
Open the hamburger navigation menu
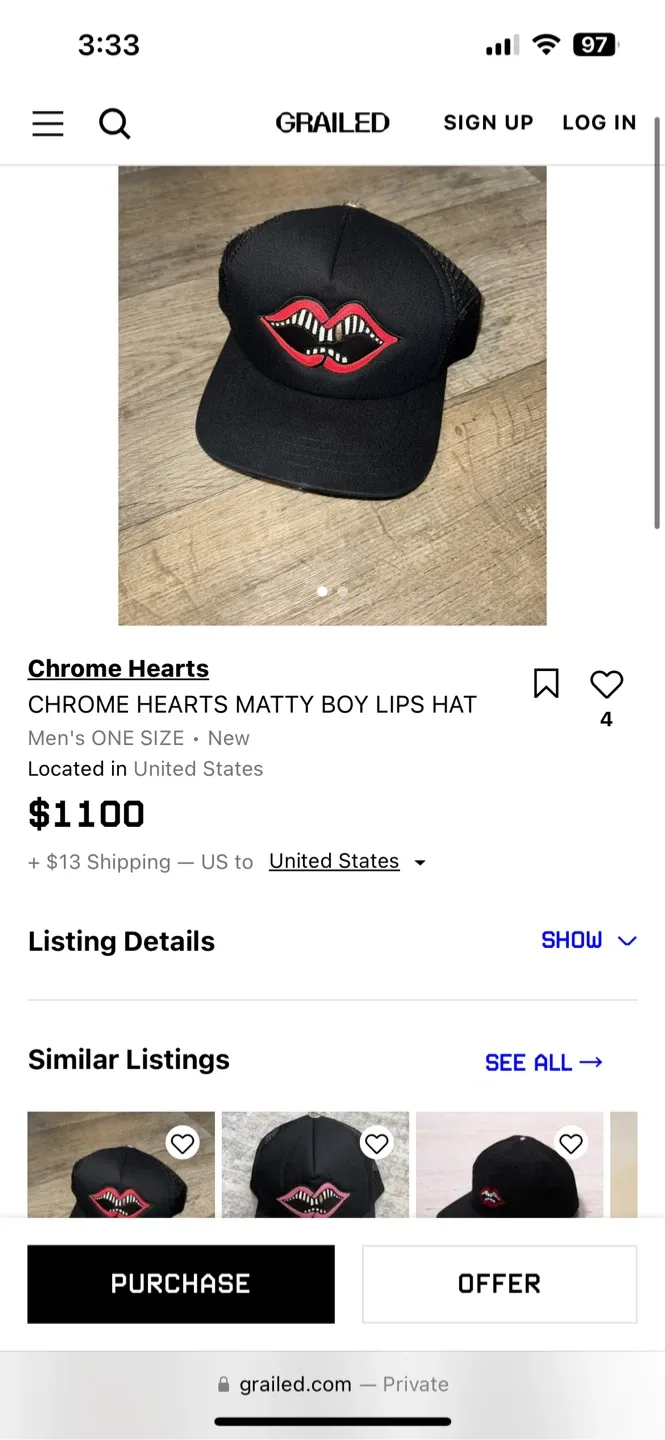(47, 123)
